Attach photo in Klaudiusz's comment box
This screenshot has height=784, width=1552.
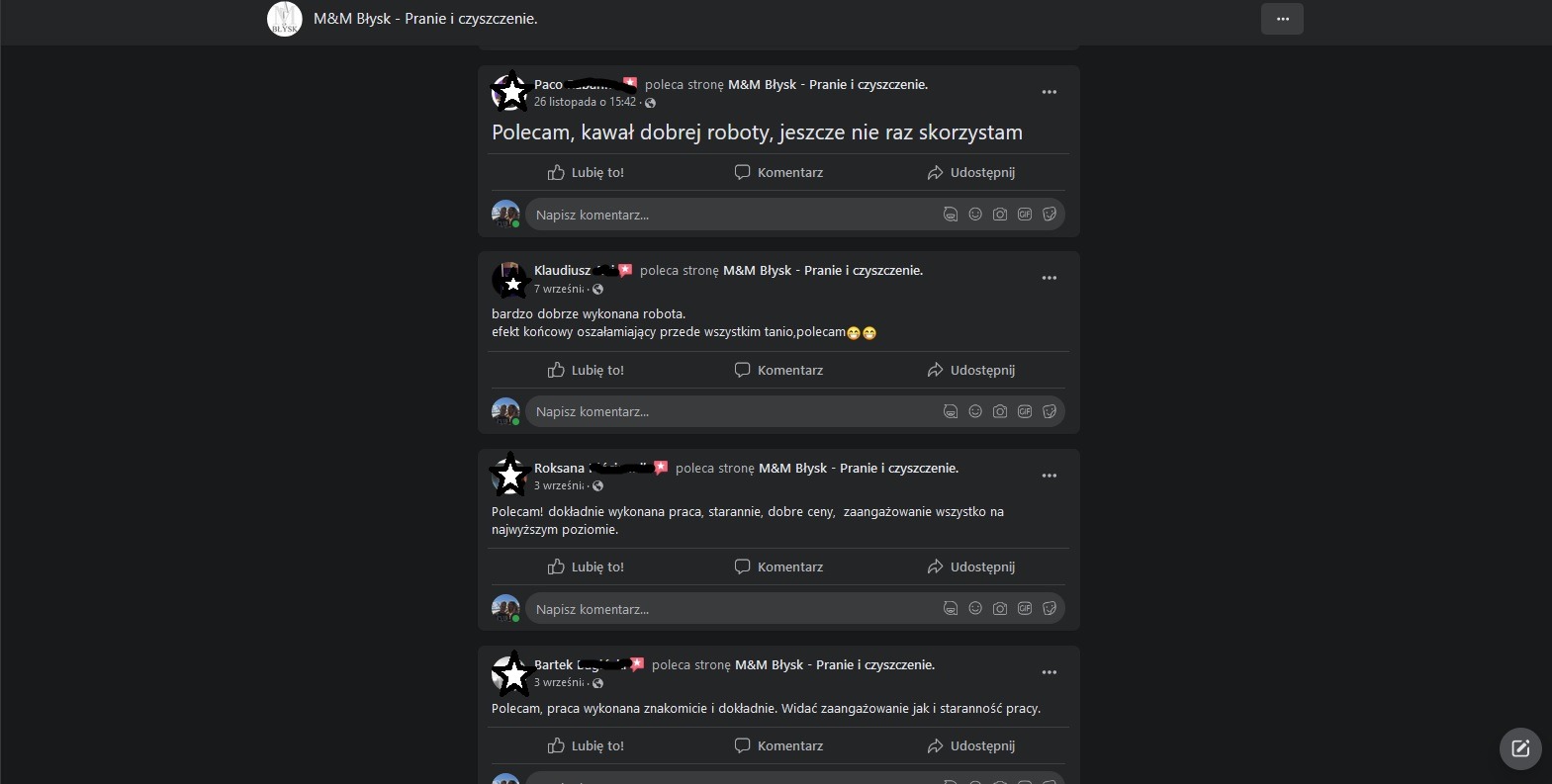(x=1000, y=411)
